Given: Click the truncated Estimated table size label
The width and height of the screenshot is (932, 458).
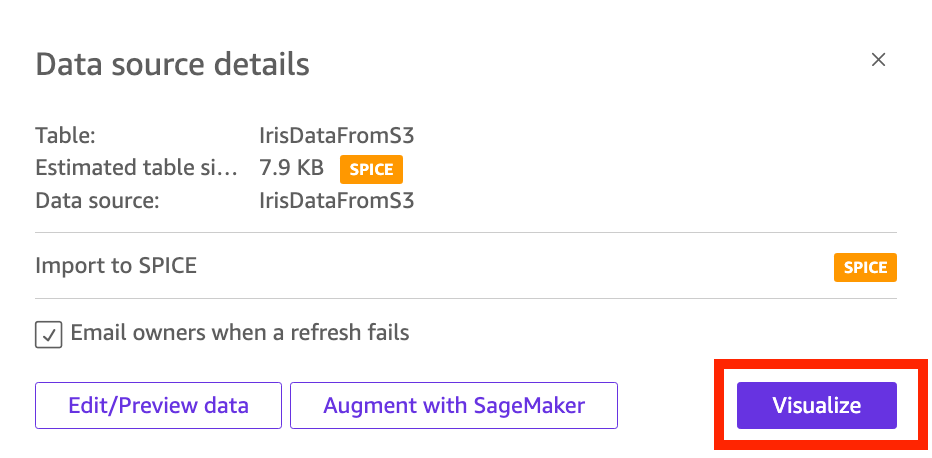Looking at the screenshot, I should tap(137, 168).
